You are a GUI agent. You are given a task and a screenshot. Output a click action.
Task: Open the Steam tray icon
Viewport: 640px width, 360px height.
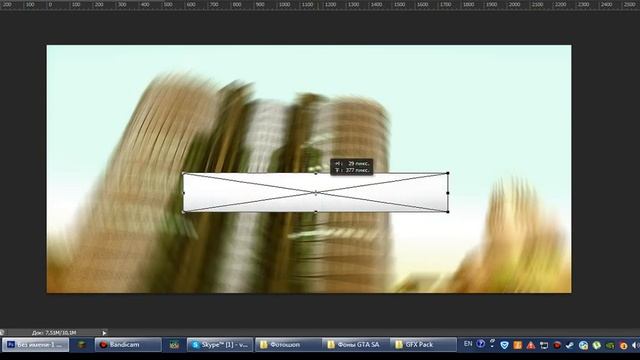(570, 346)
